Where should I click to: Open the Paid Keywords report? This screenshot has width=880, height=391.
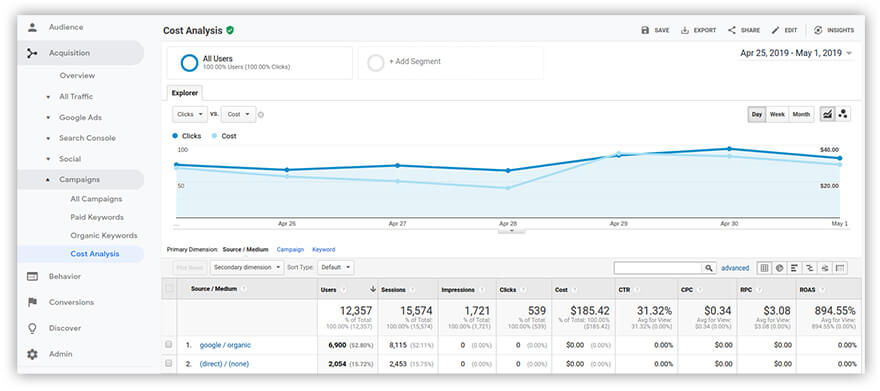pos(97,217)
